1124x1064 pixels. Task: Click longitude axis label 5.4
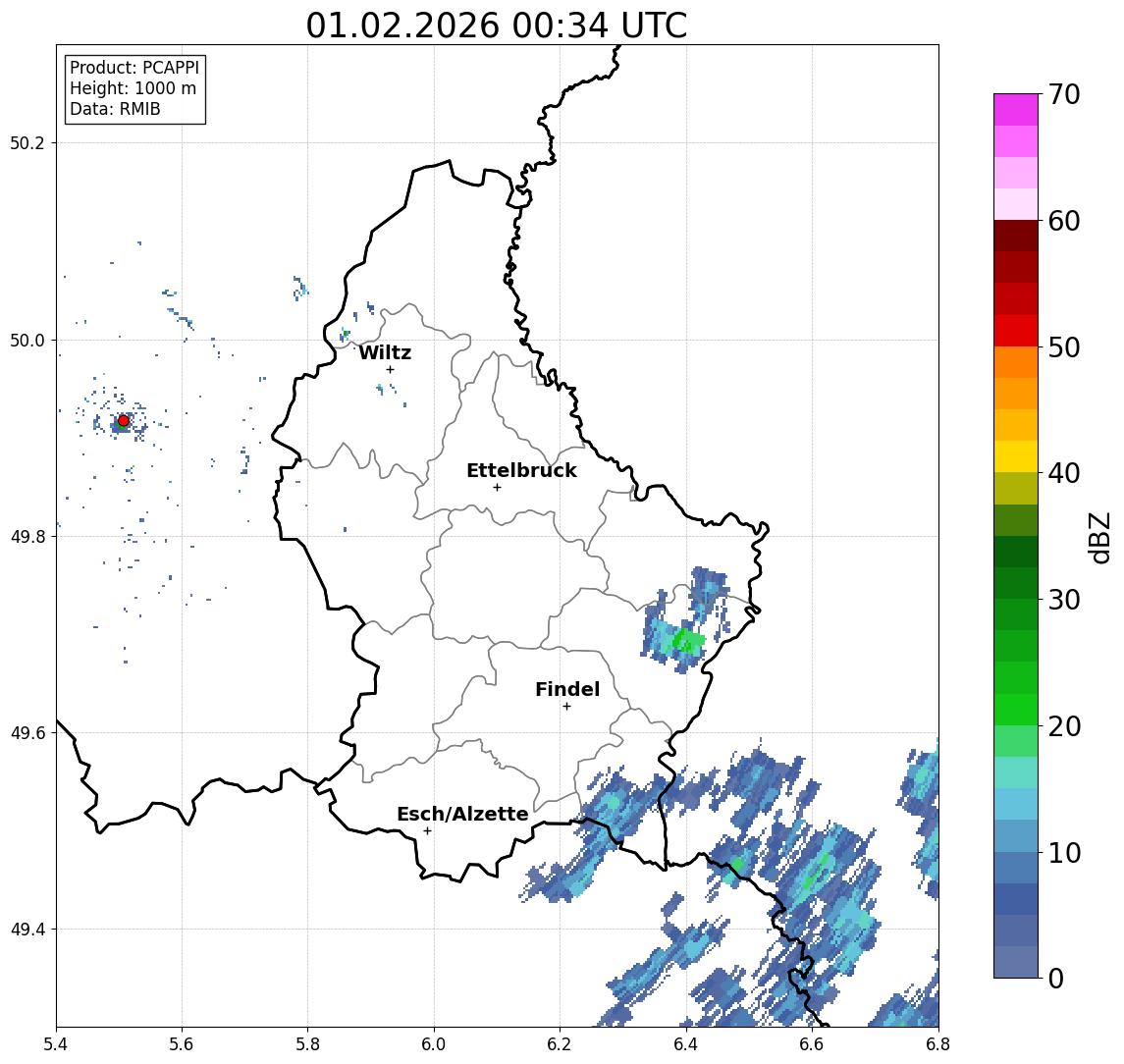pos(56,1044)
